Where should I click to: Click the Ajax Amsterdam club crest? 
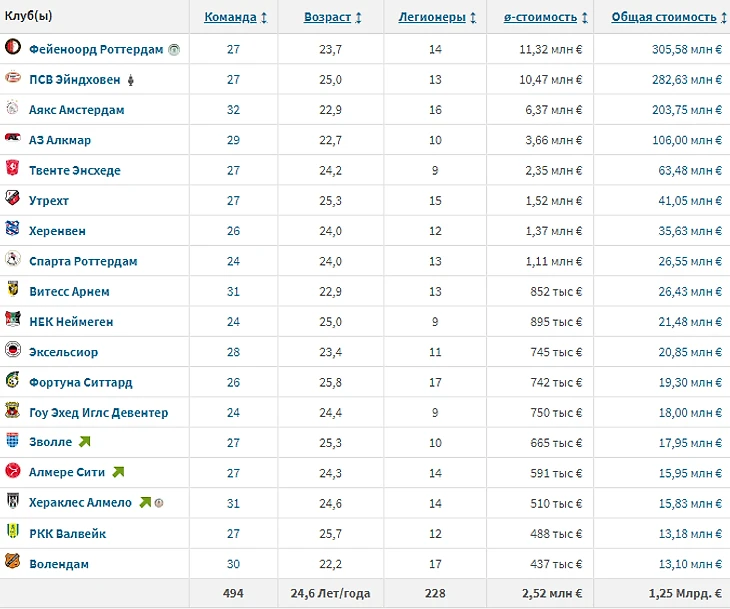point(13,107)
